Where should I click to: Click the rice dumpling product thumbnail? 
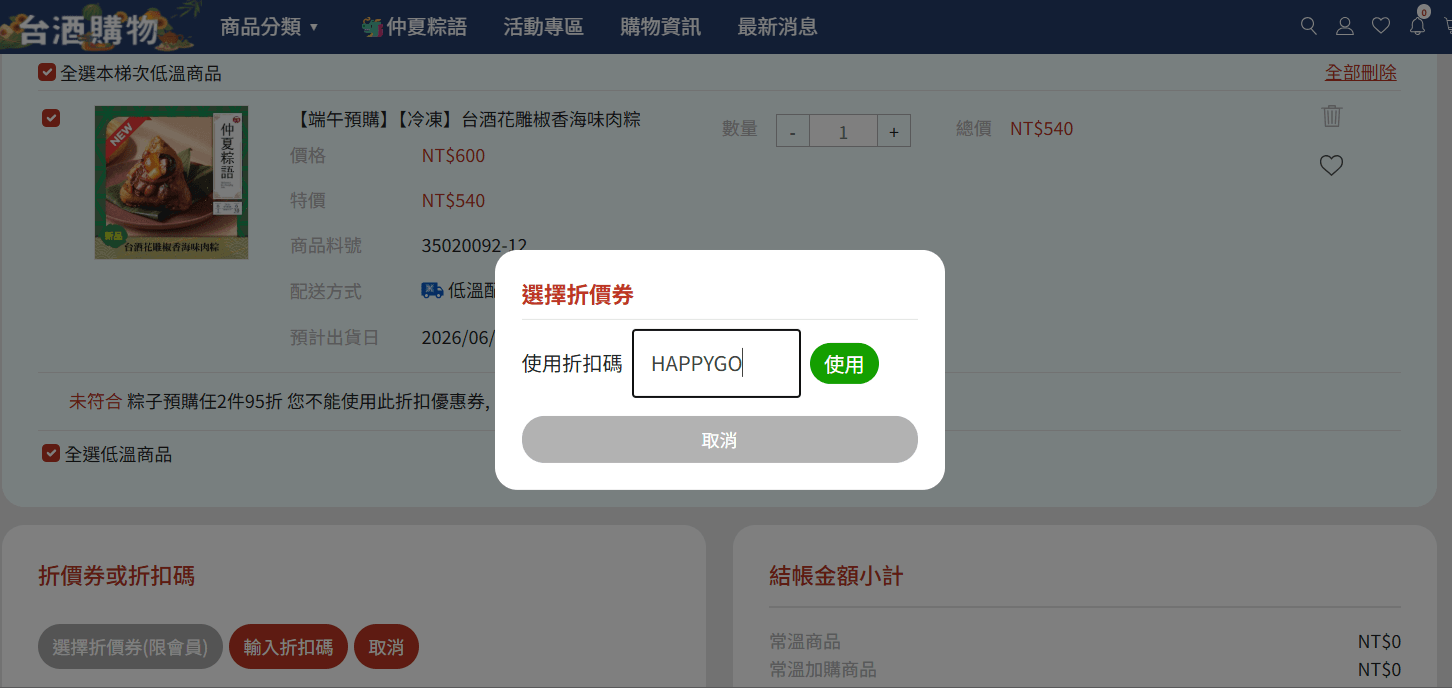pos(171,183)
